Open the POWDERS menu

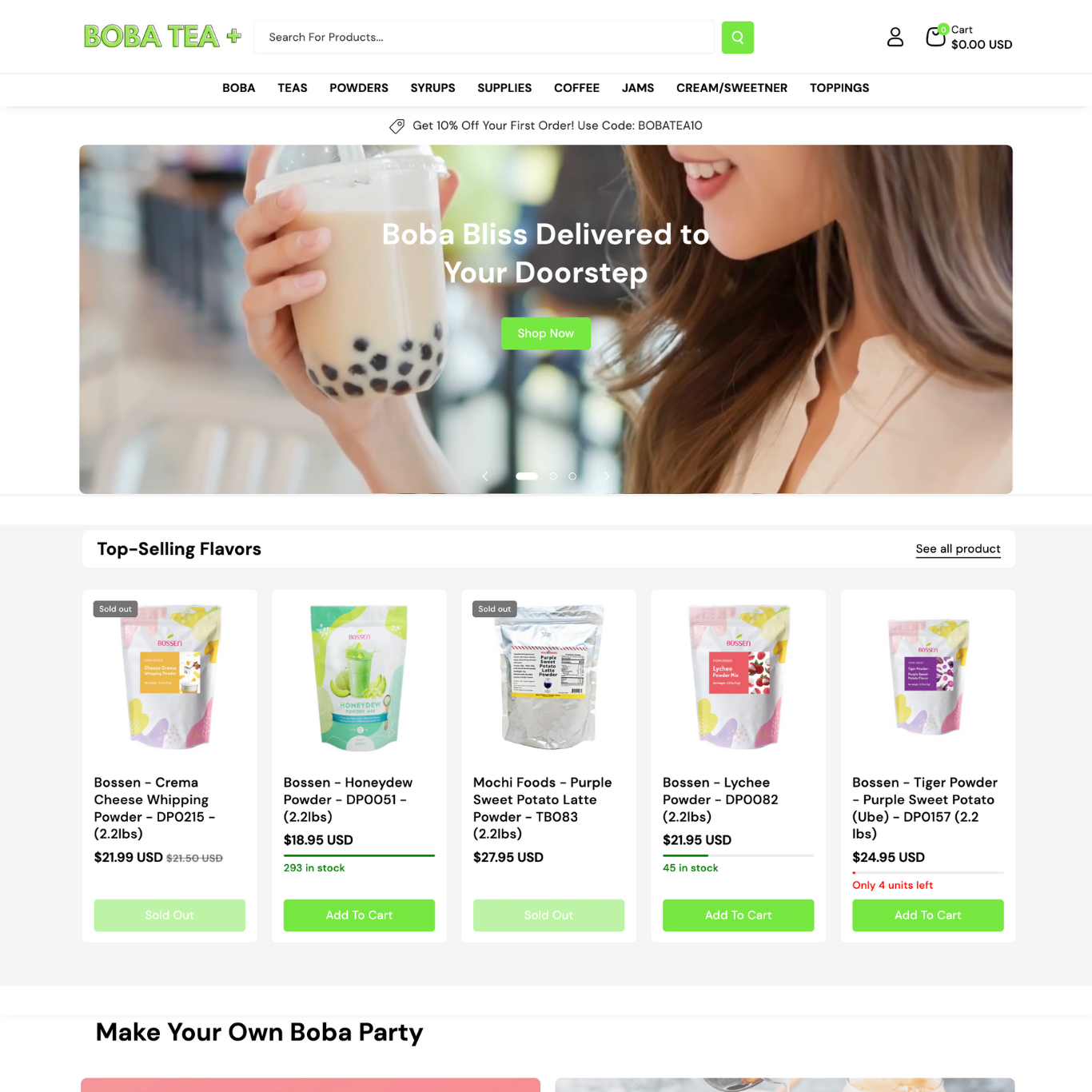tap(359, 88)
